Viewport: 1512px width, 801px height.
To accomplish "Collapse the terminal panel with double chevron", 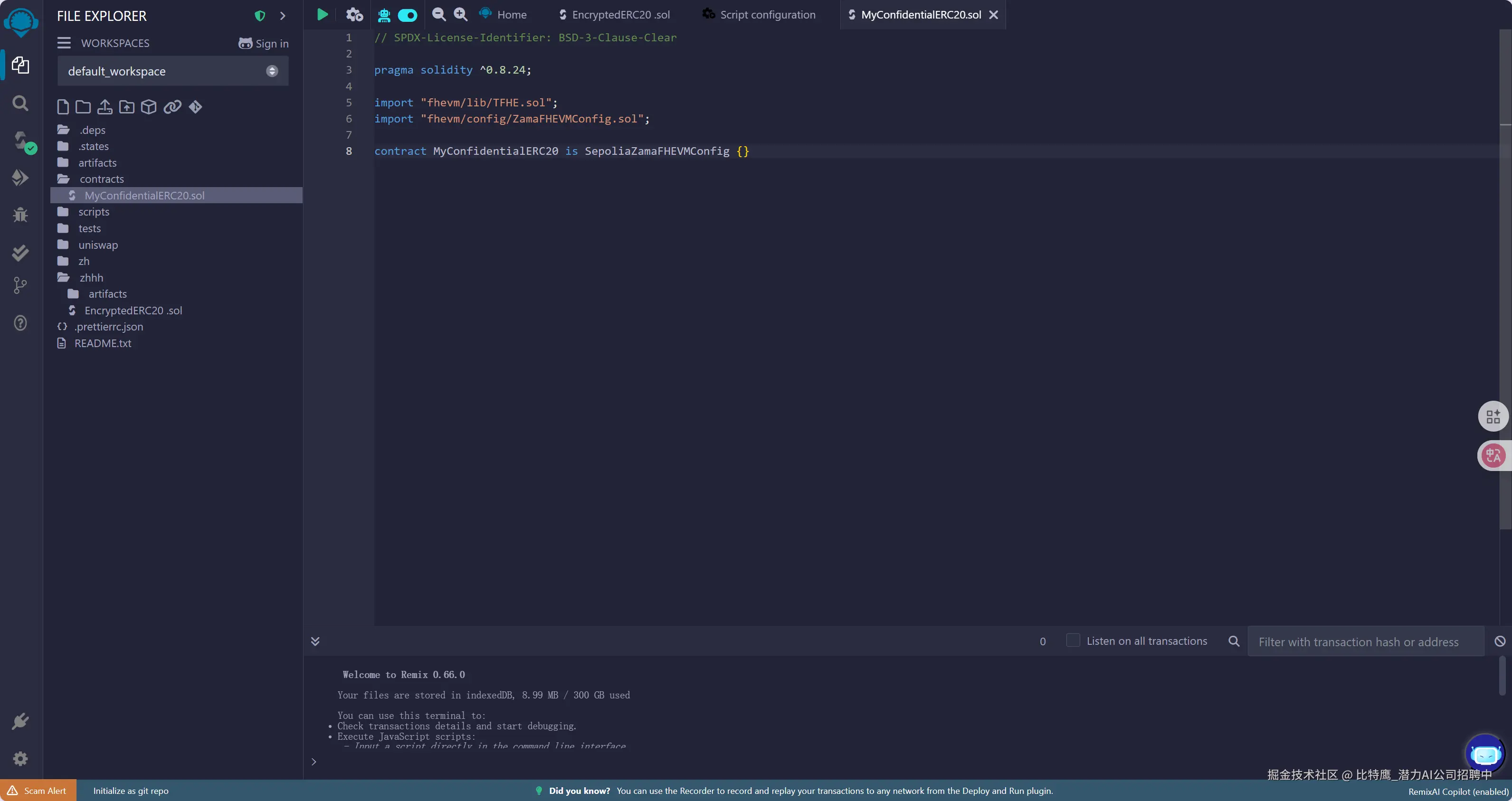I will (315, 641).
